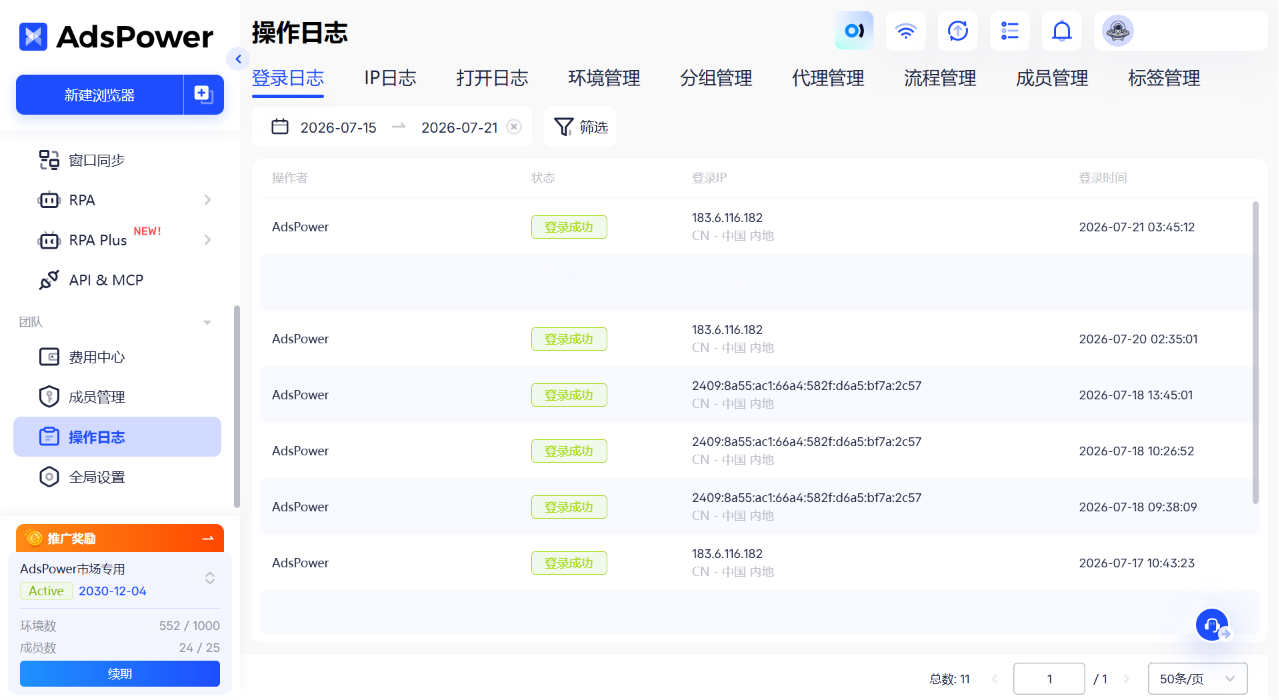Screen dimensions: 1279x700
Task: Click the 新建浏览器 button
Action: coord(99,95)
